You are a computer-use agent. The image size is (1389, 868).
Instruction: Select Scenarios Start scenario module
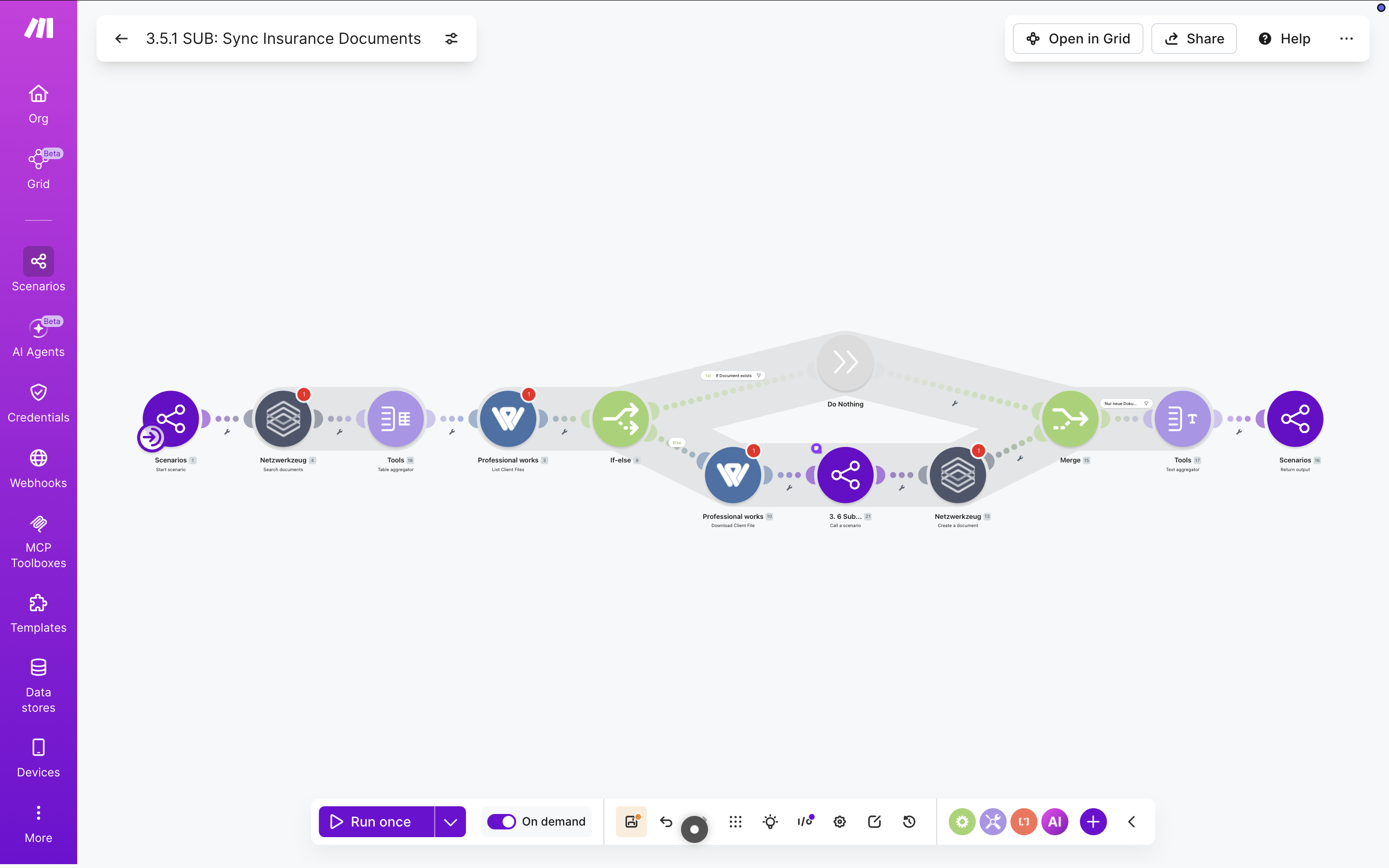coord(171,419)
